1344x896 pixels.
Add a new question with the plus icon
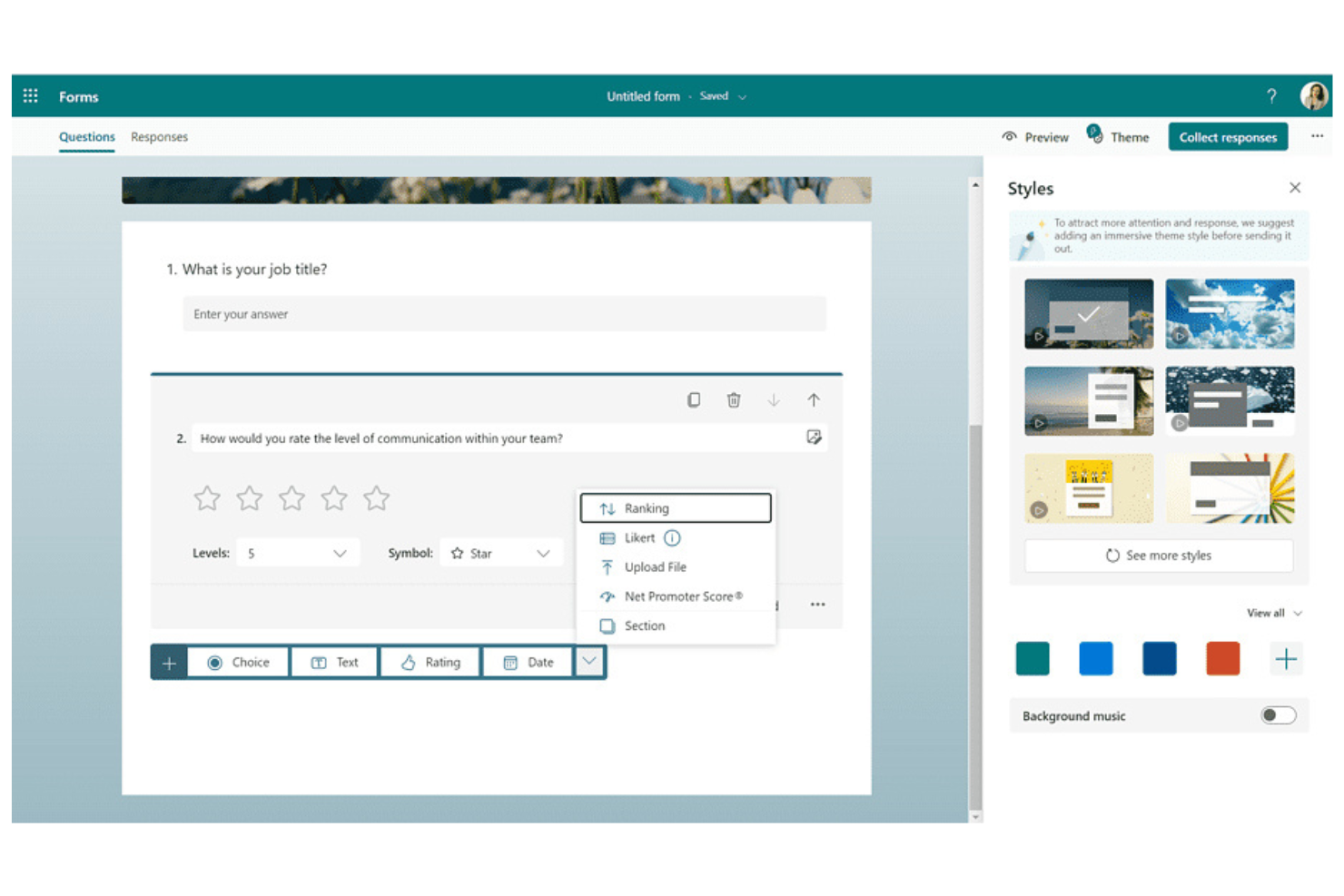tap(169, 662)
